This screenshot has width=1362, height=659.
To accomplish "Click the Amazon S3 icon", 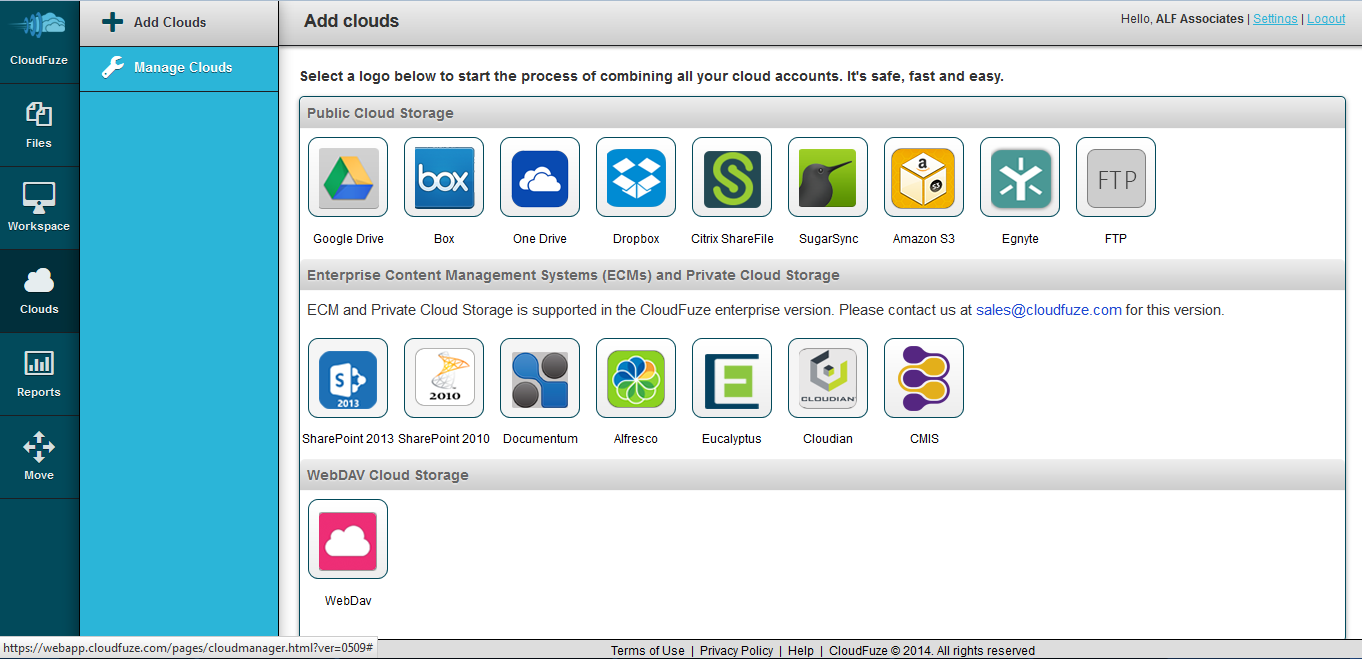I will (924, 177).
